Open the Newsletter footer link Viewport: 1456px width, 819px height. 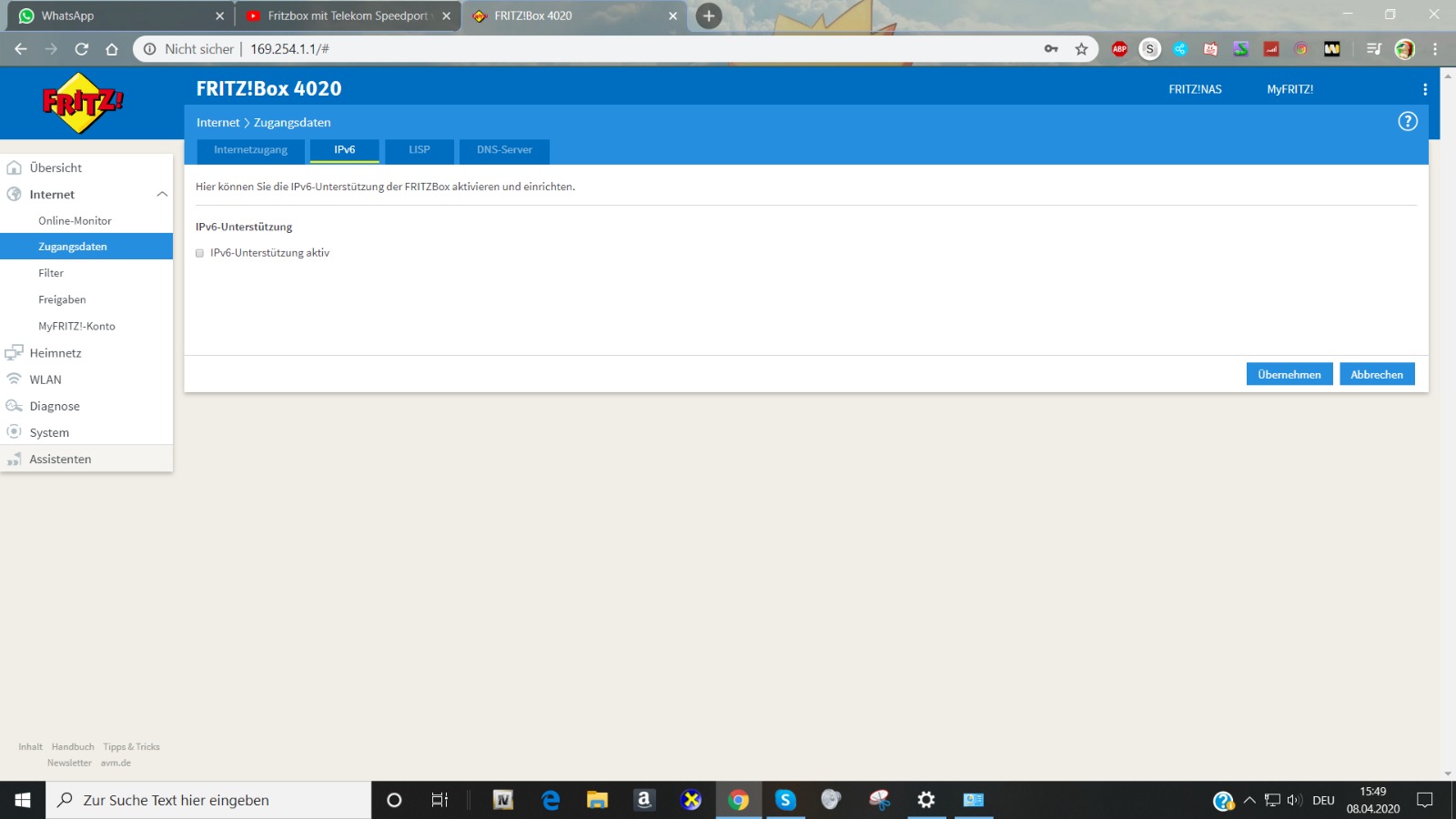pos(69,763)
